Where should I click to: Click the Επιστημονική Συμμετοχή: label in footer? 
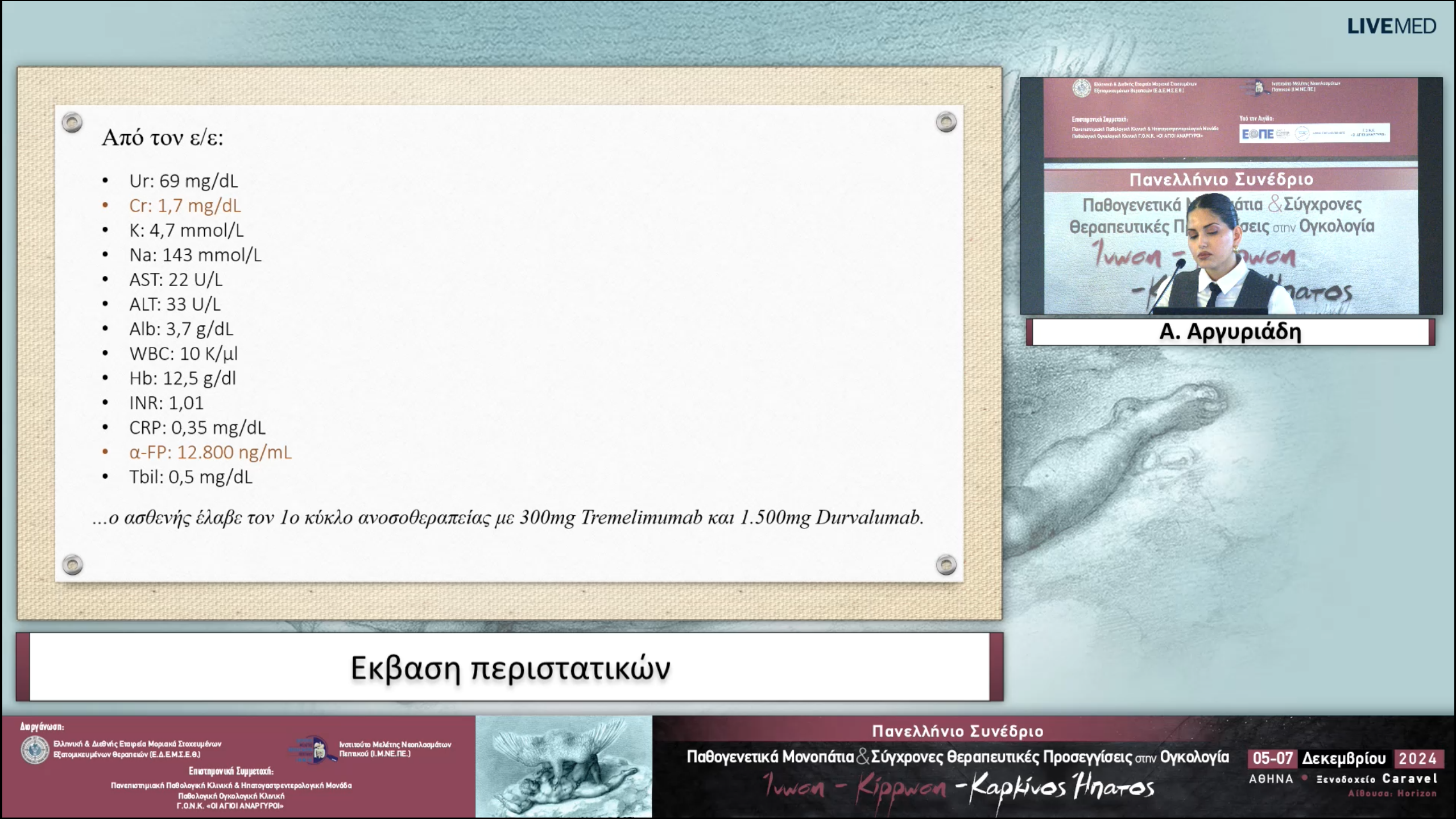pos(231,771)
